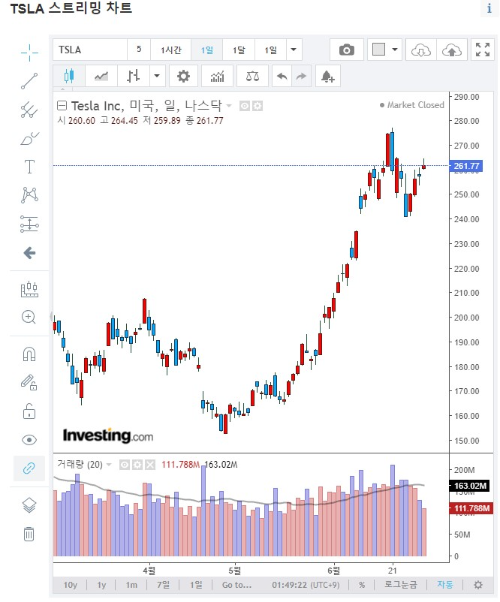Select the pattern drawing tool
This screenshot has width=500, height=602.
coord(29,195)
